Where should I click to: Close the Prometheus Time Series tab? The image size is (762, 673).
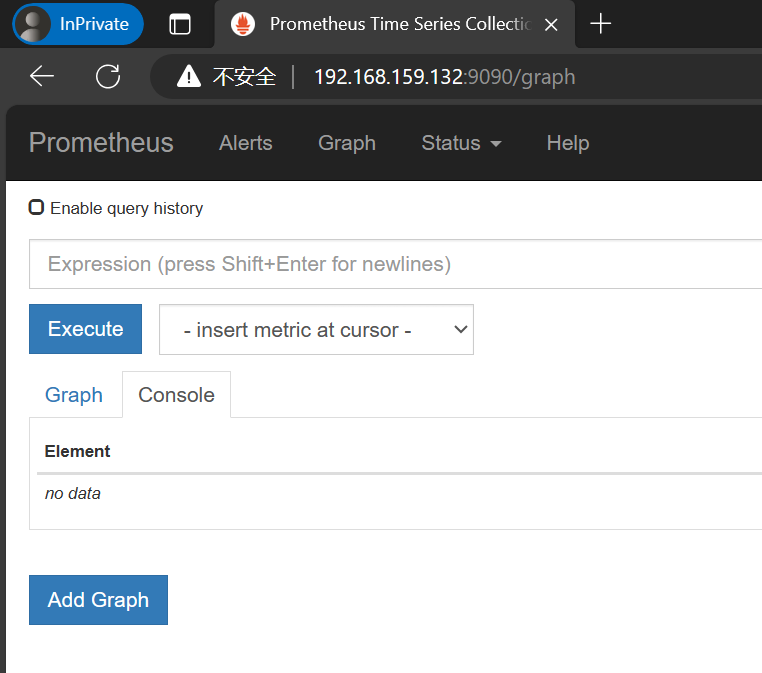(551, 24)
